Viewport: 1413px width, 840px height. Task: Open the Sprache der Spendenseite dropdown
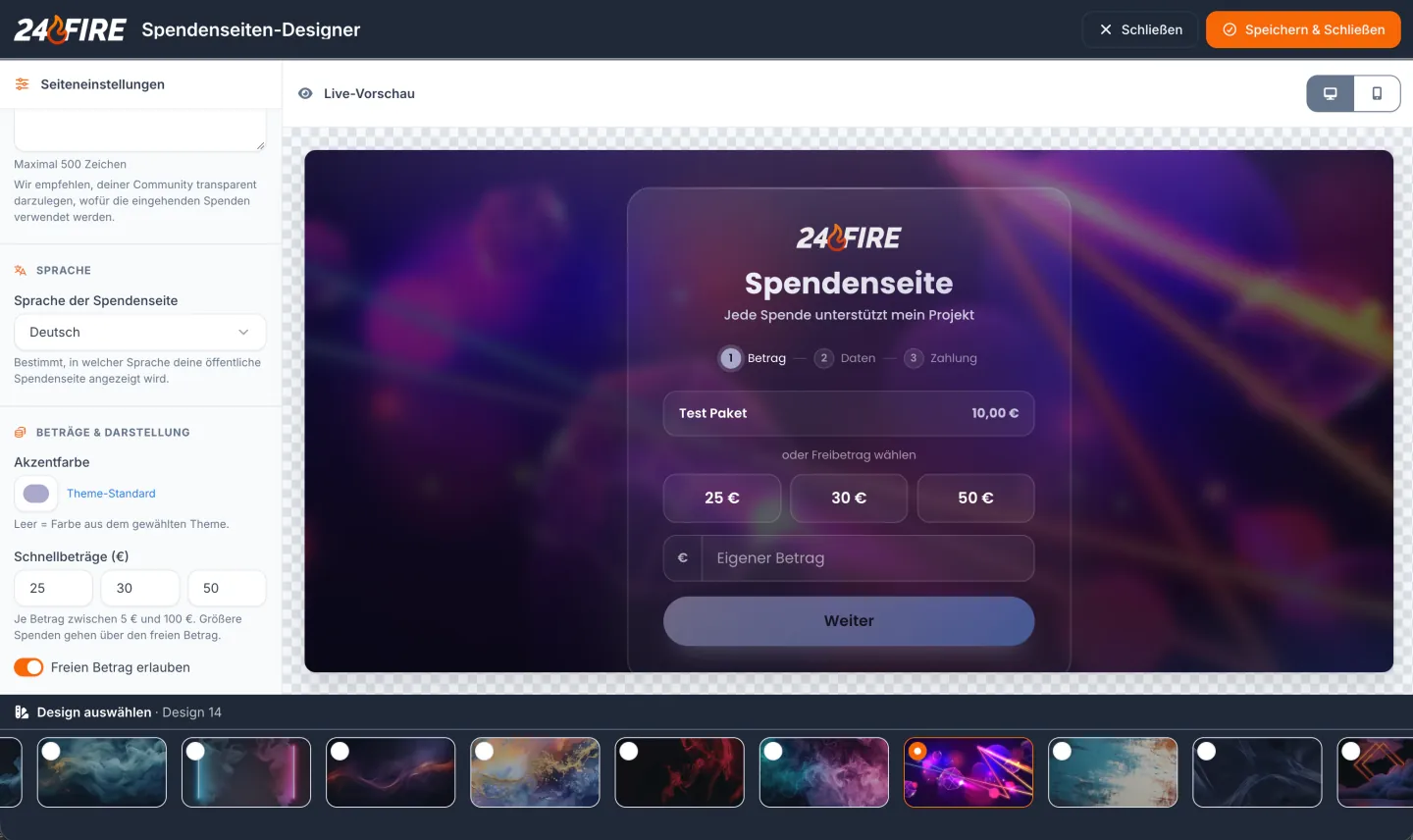click(x=140, y=332)
